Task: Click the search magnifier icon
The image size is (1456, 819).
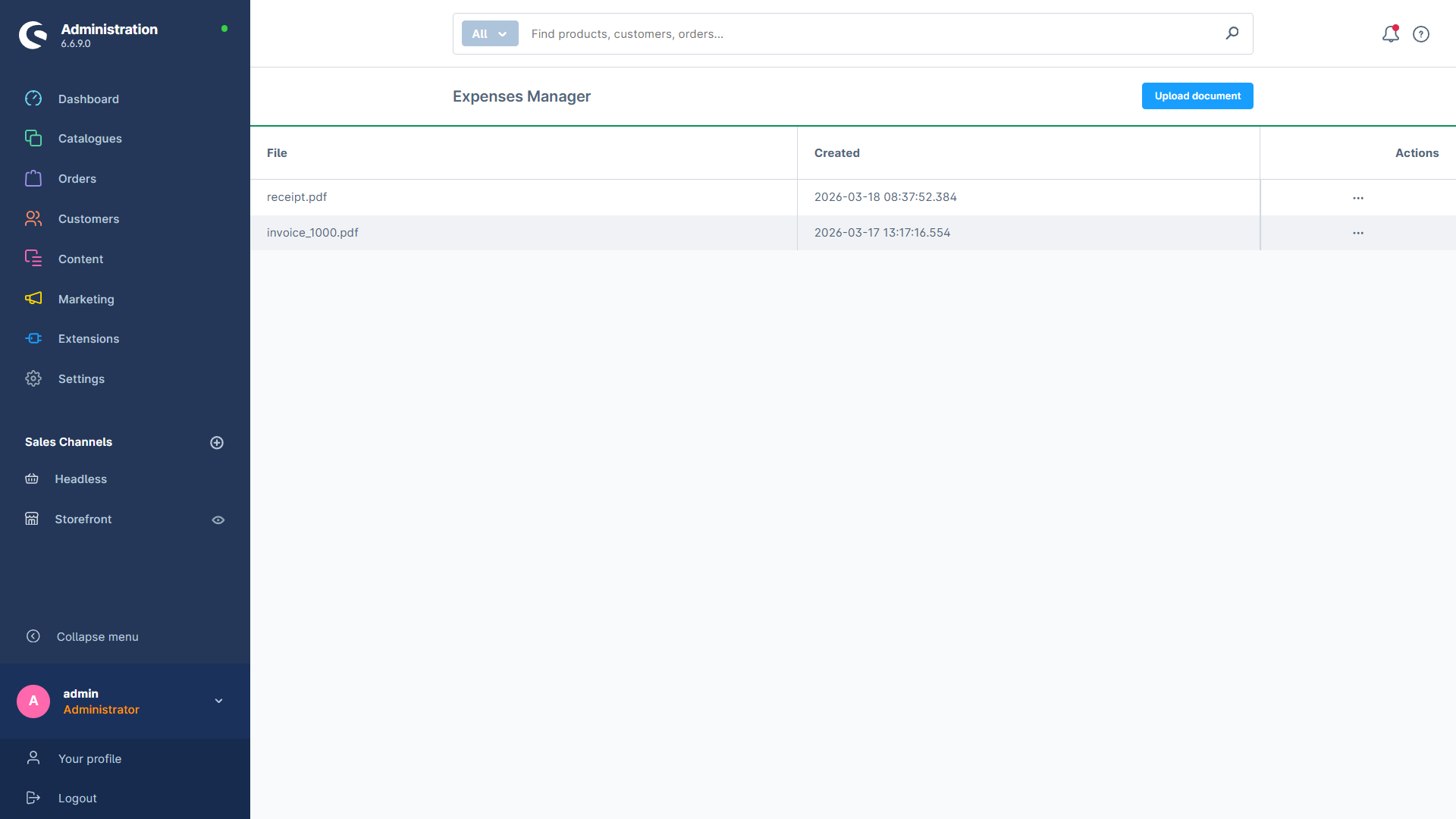Action: (x=1232, y=33)
